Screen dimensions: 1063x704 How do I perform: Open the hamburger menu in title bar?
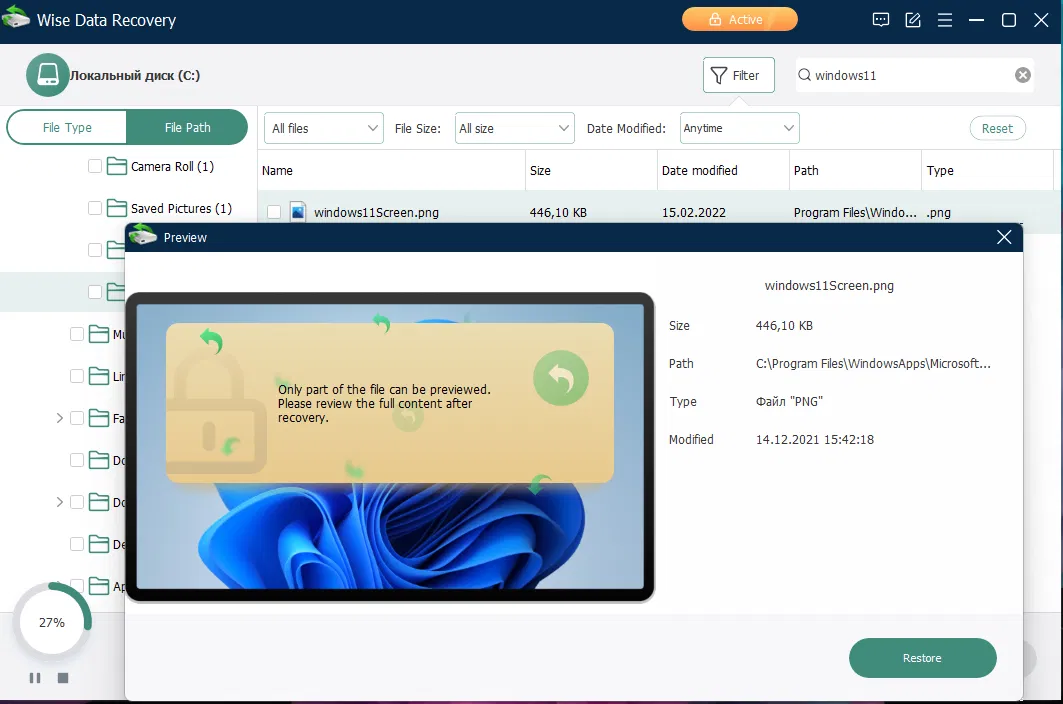(x=945, y=20)
